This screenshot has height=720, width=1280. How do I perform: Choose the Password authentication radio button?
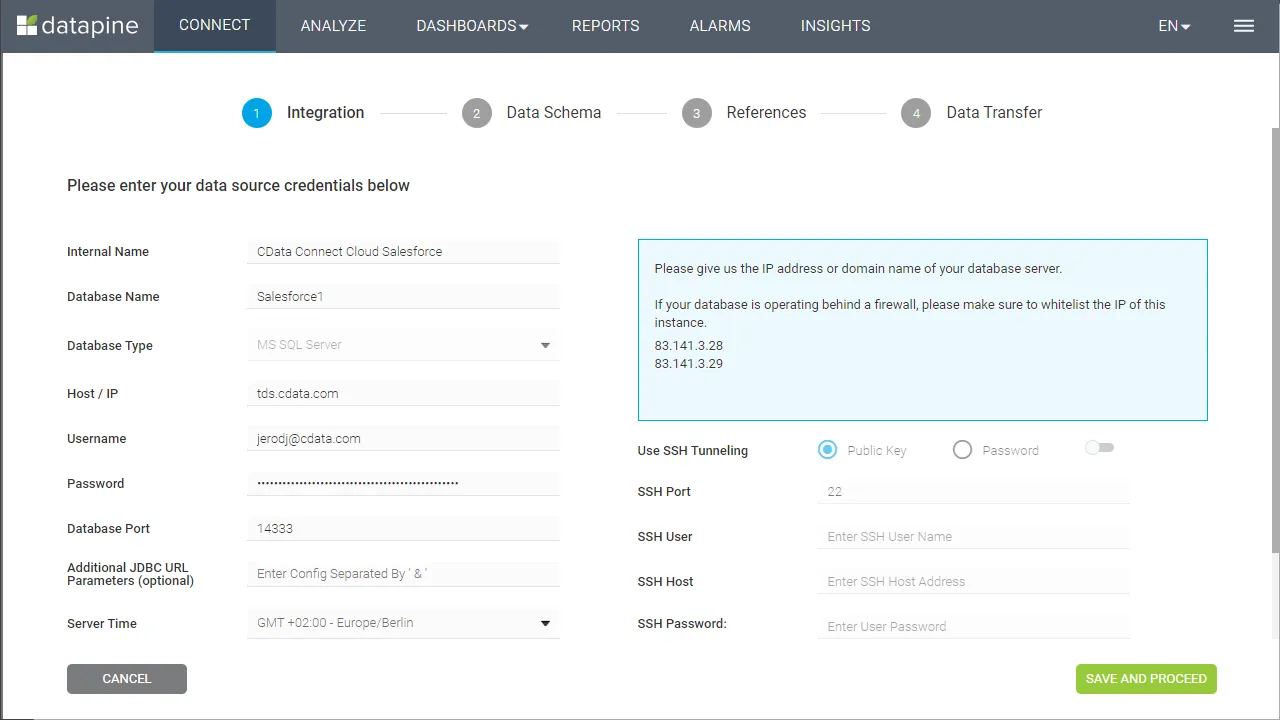962,450
